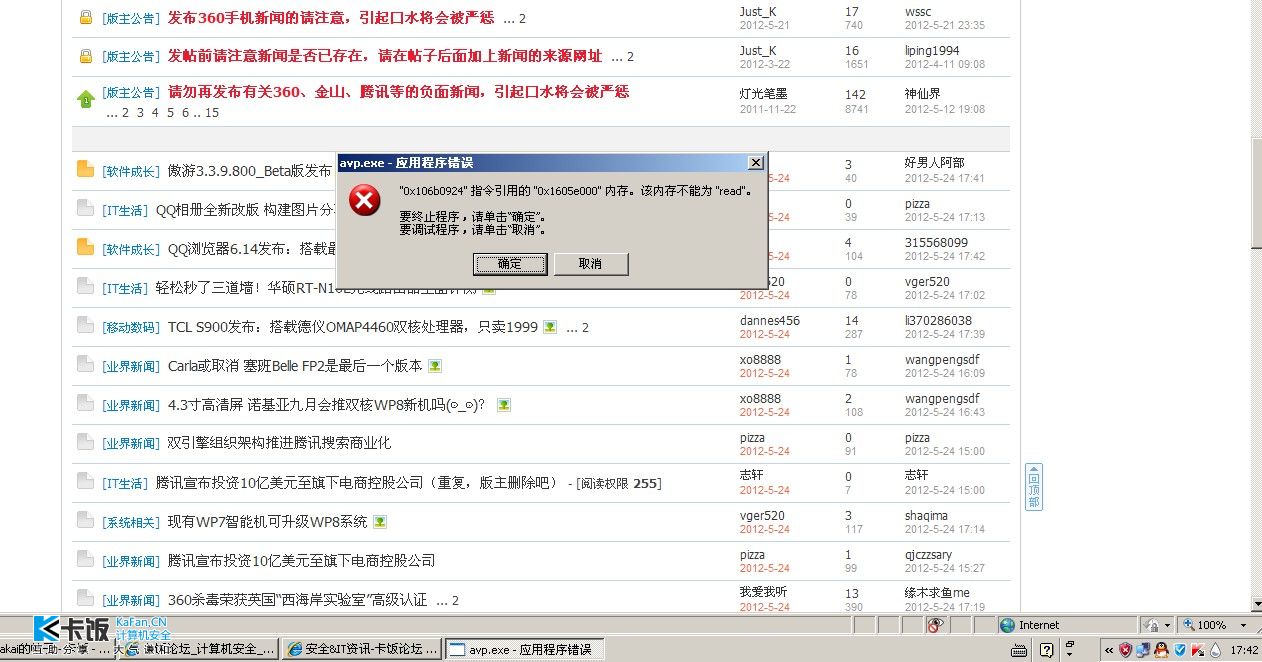Open the Carla或取消 塞班Belle FP2 thread

pos(295,366)
